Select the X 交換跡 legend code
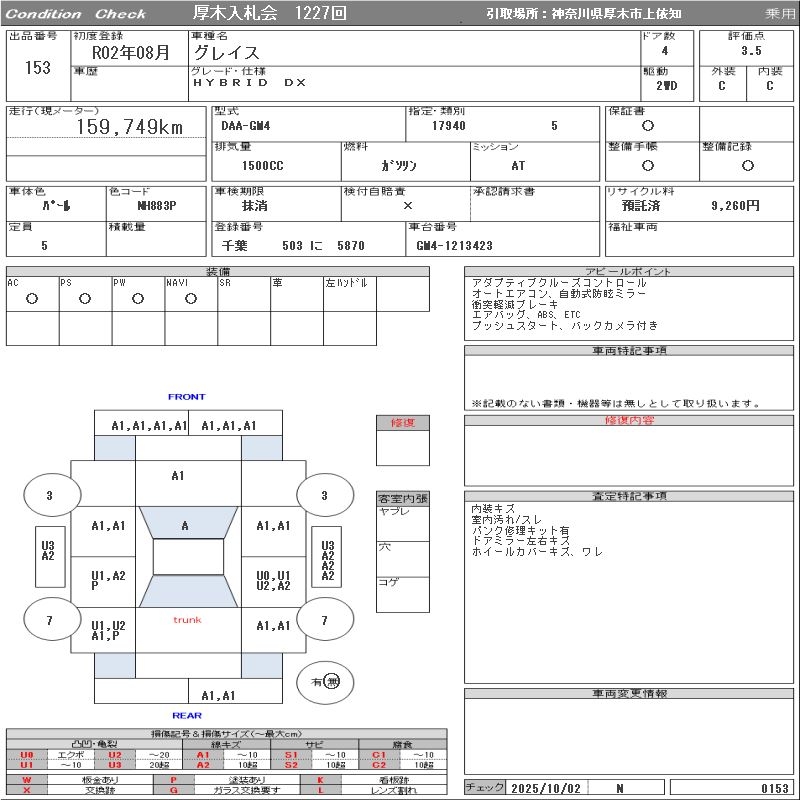The height and width of the screenshot is (800, 800). pos(26,790)
